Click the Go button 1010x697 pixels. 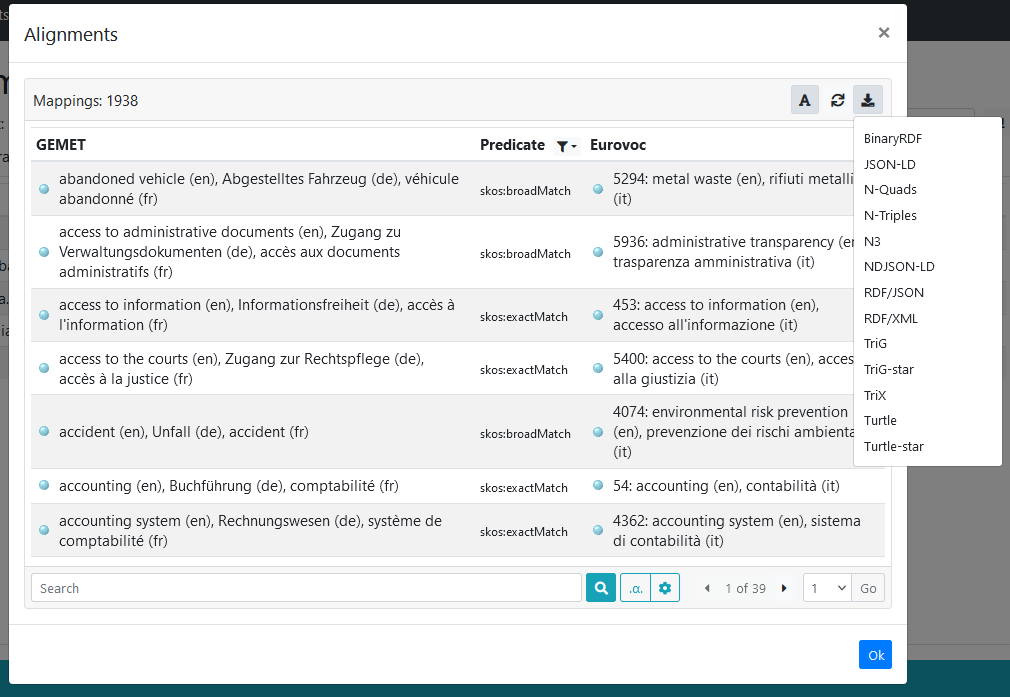tap(868, 587)
